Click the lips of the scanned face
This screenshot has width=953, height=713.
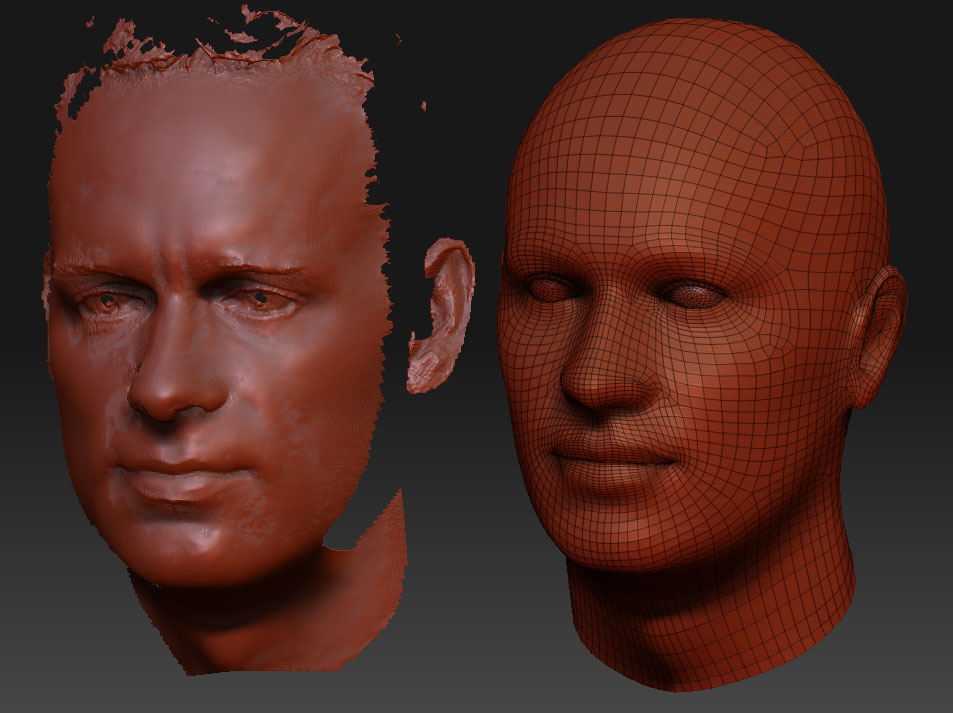(182, 477)
